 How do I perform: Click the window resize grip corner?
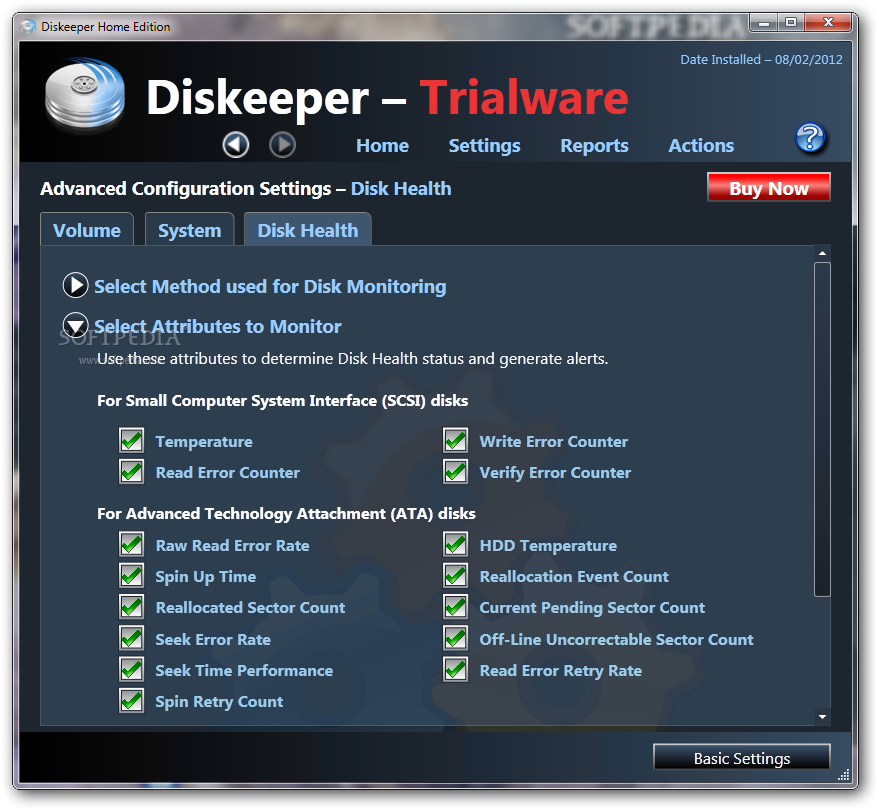[x=844, y=775]
